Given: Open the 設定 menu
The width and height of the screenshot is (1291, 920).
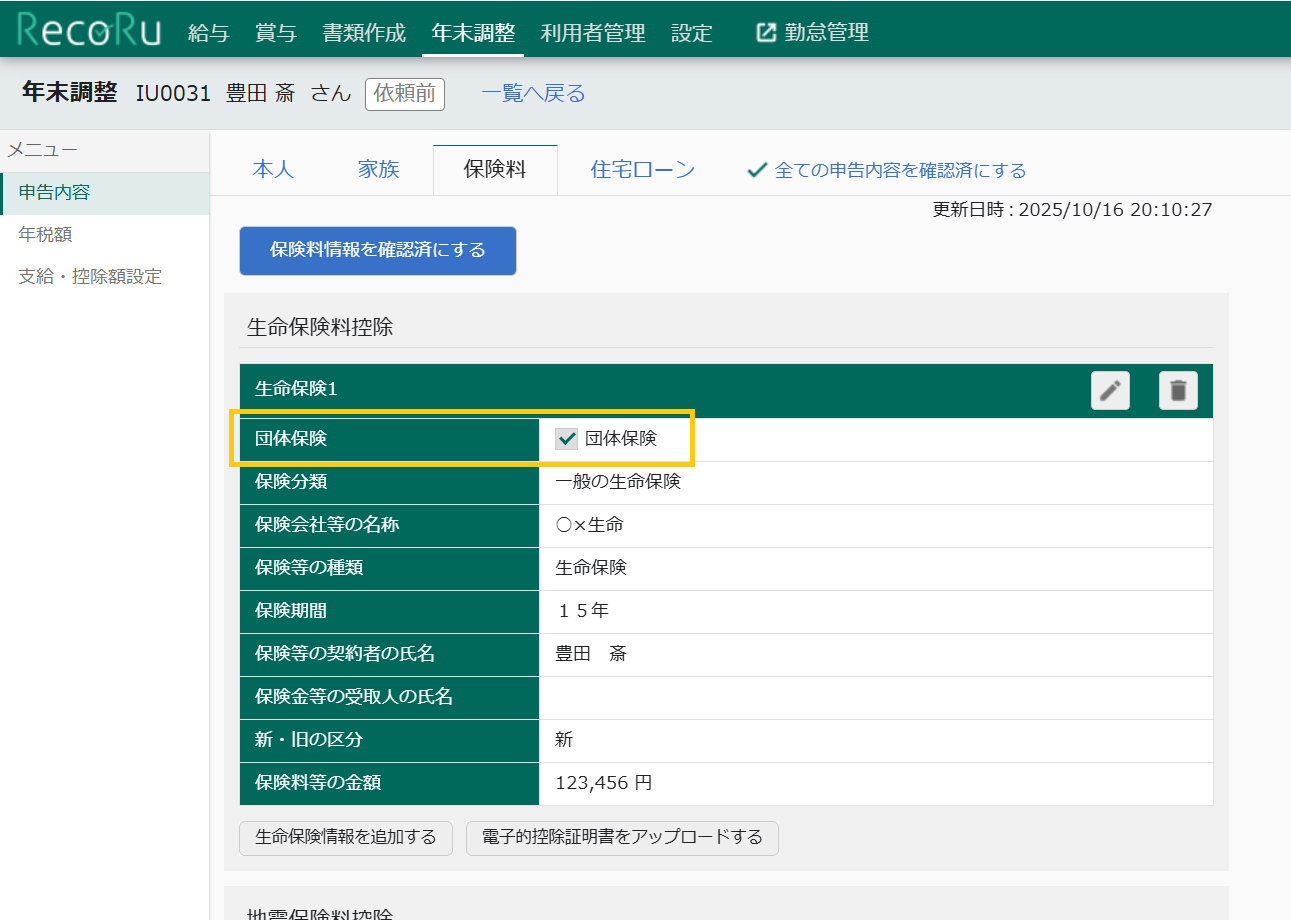Looking at the screenshot, I should click(x=692, y=32).
